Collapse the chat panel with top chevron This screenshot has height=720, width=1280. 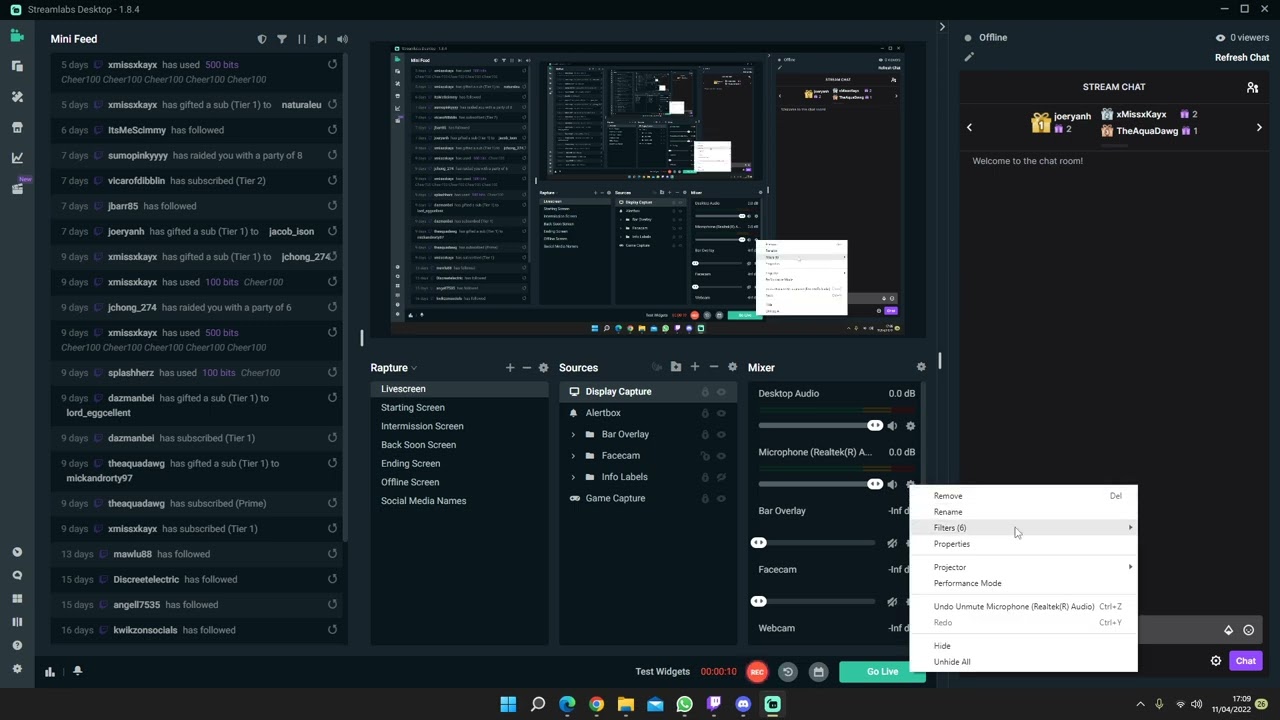point(942,27)
